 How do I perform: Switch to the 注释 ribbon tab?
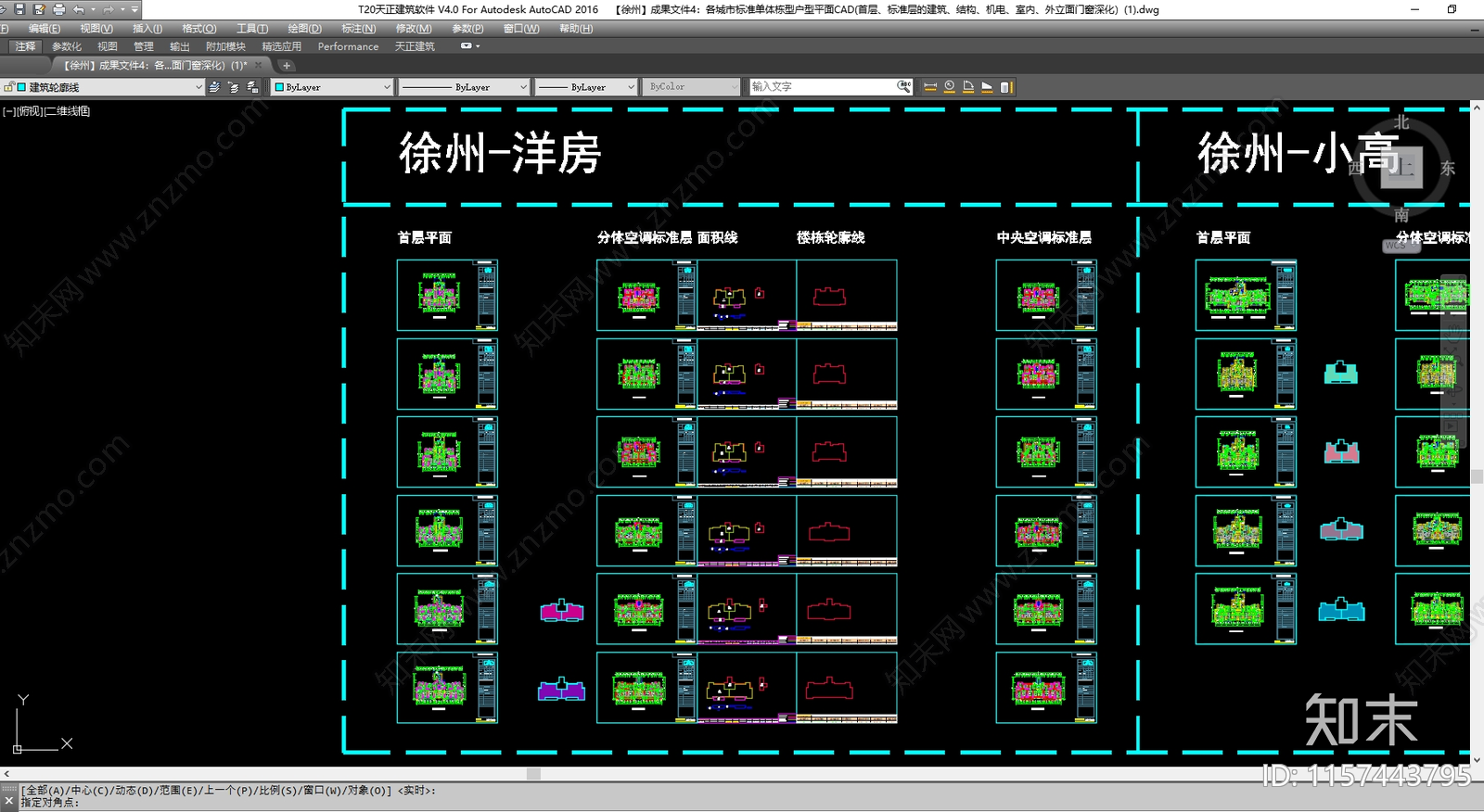pyautogui.click(x=25, y=46)
